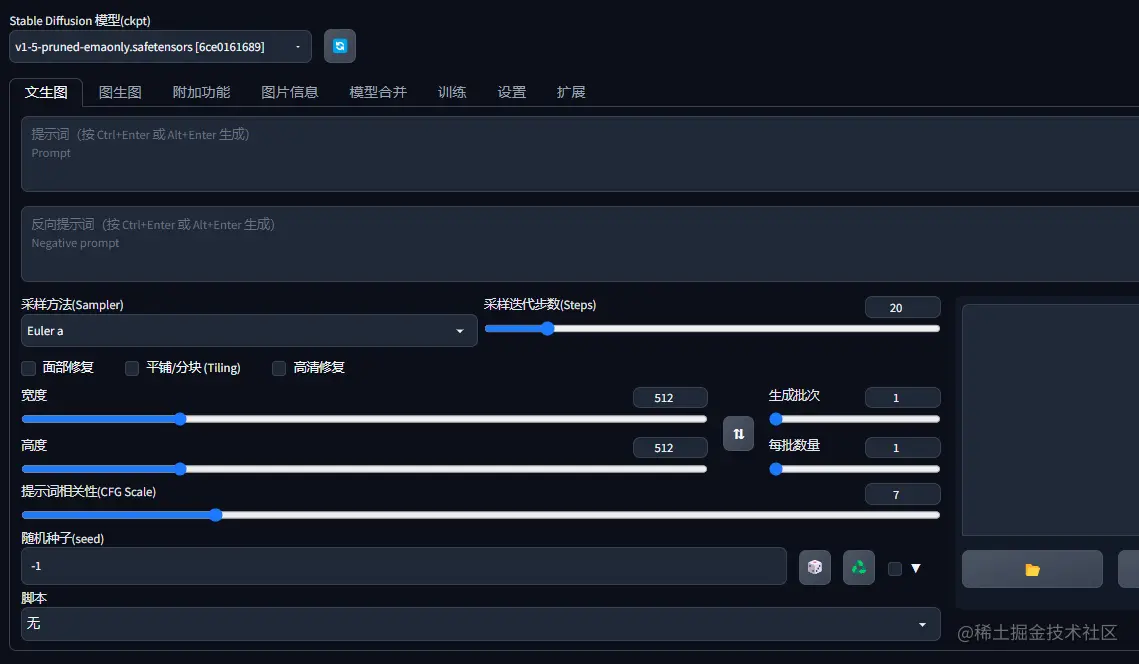
Task: Click the 宽度 number field
Action: tap(670, 397)
